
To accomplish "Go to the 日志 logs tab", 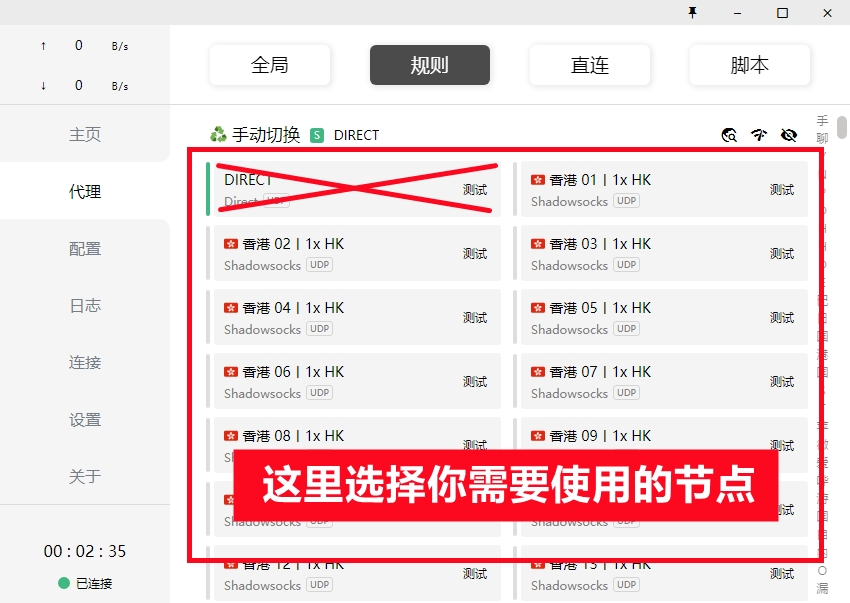I will coord(85,305).
